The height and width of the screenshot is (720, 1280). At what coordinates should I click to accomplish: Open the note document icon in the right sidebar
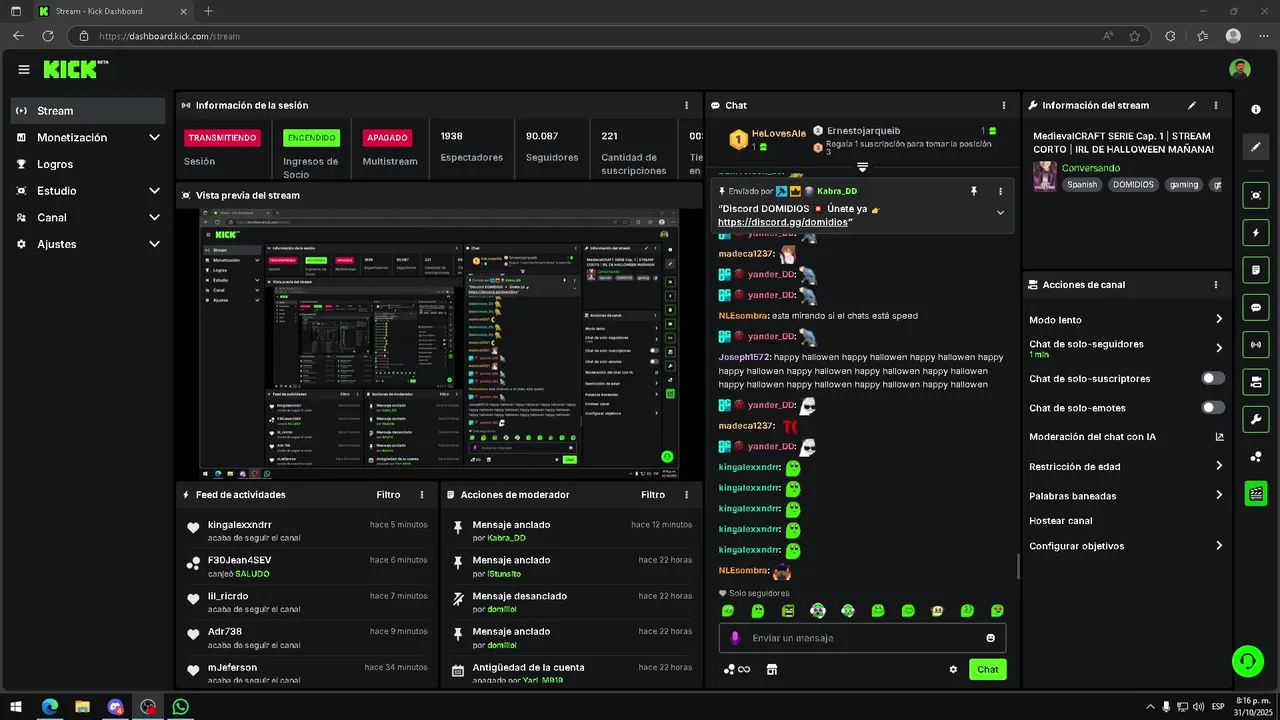coord(1256,270)
